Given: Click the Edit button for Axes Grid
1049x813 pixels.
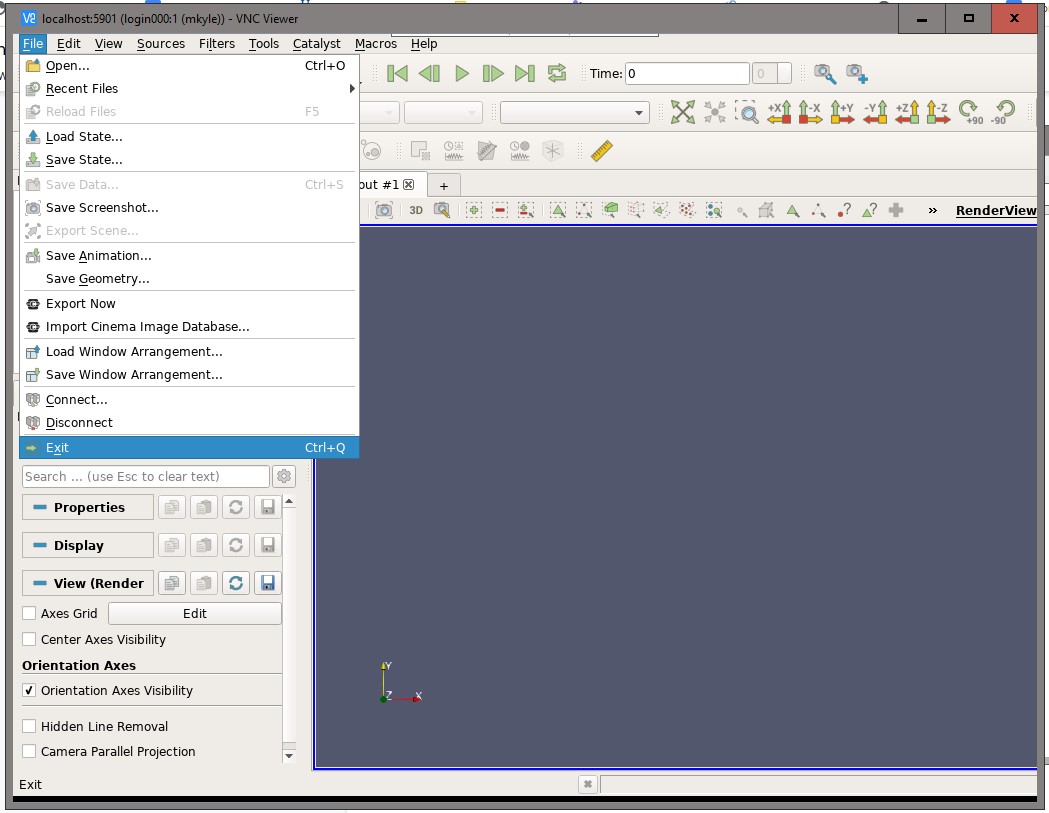Looking at the screenshot, I should coord(195,614).
